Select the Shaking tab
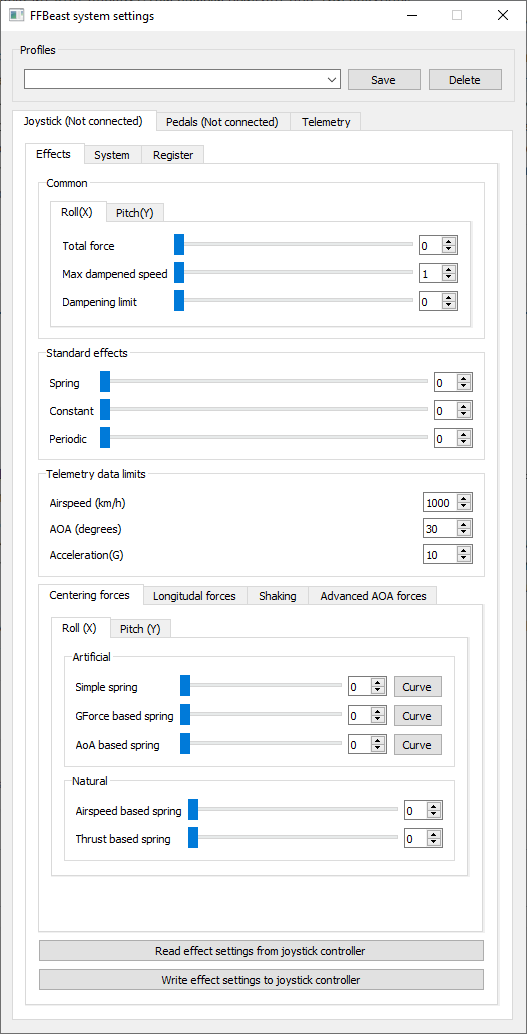Screen dimensions: 527x1034 tap(277, 595)
